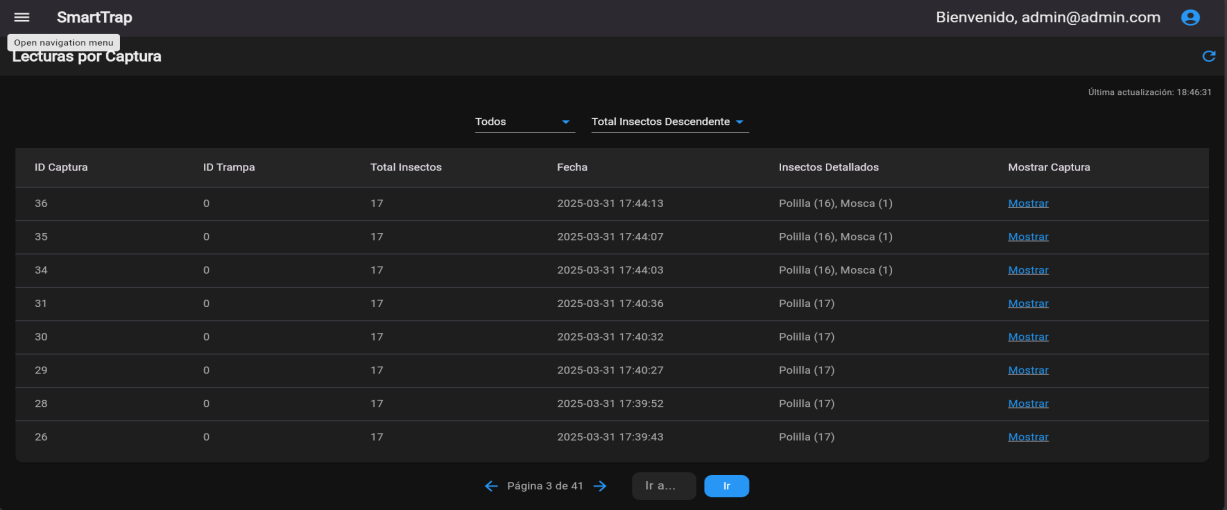Click capture ID cell 34
This screenshot has height=510, width=1227.
[x=41, y=270]
